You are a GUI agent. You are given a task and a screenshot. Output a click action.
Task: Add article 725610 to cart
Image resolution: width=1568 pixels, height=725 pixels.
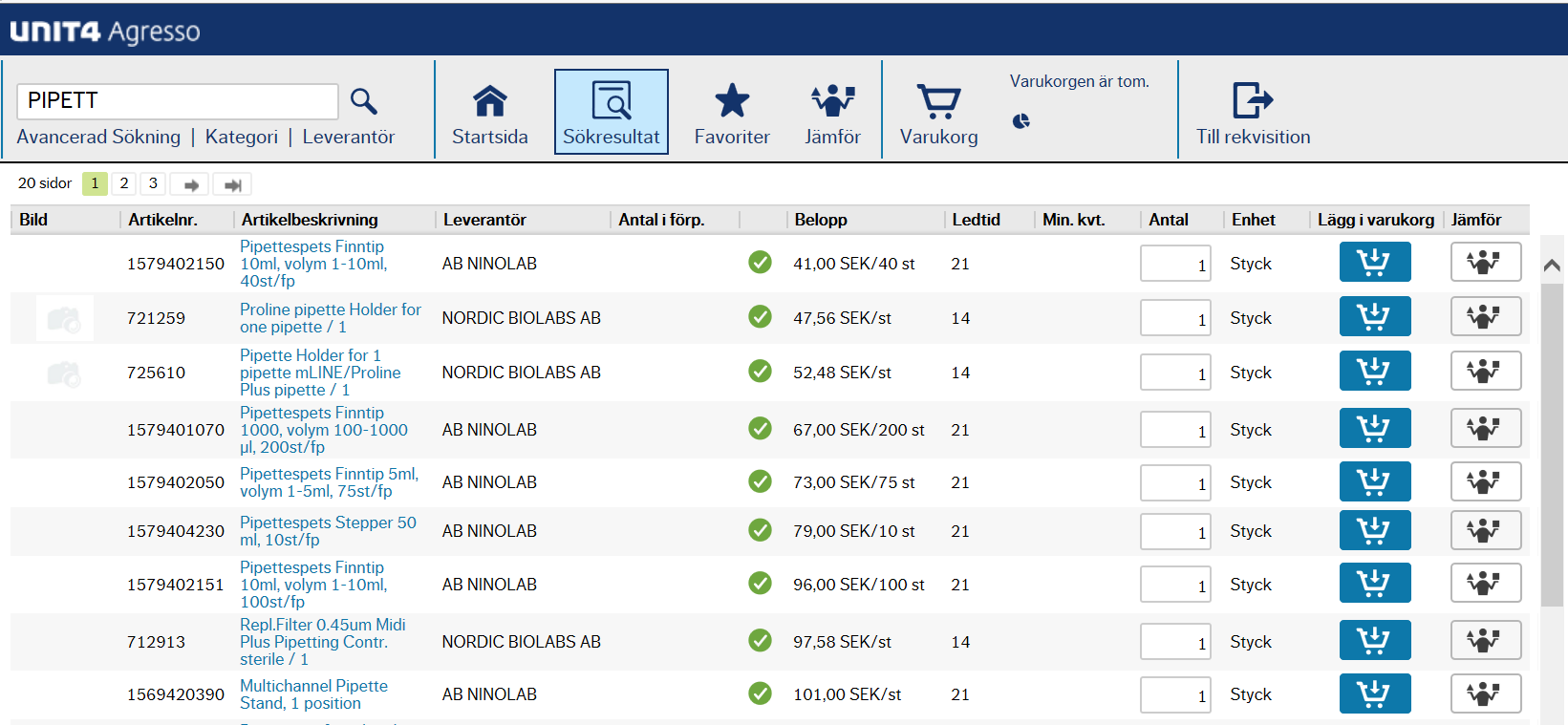(x=1375, y=372)
